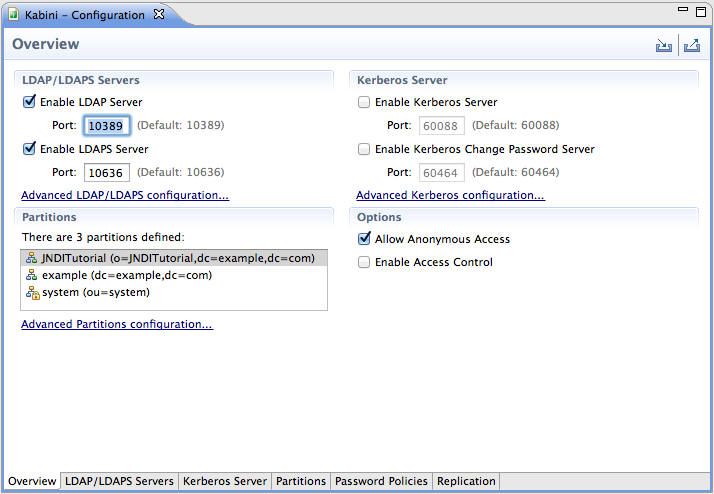Viewport: 714px width, 494px height.
Task: Click the example partition icon
Action: [31, 275]
